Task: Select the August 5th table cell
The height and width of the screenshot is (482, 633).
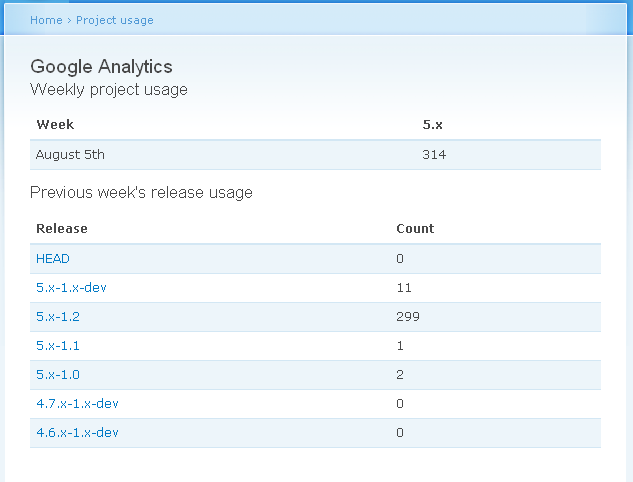Action: 70,155
